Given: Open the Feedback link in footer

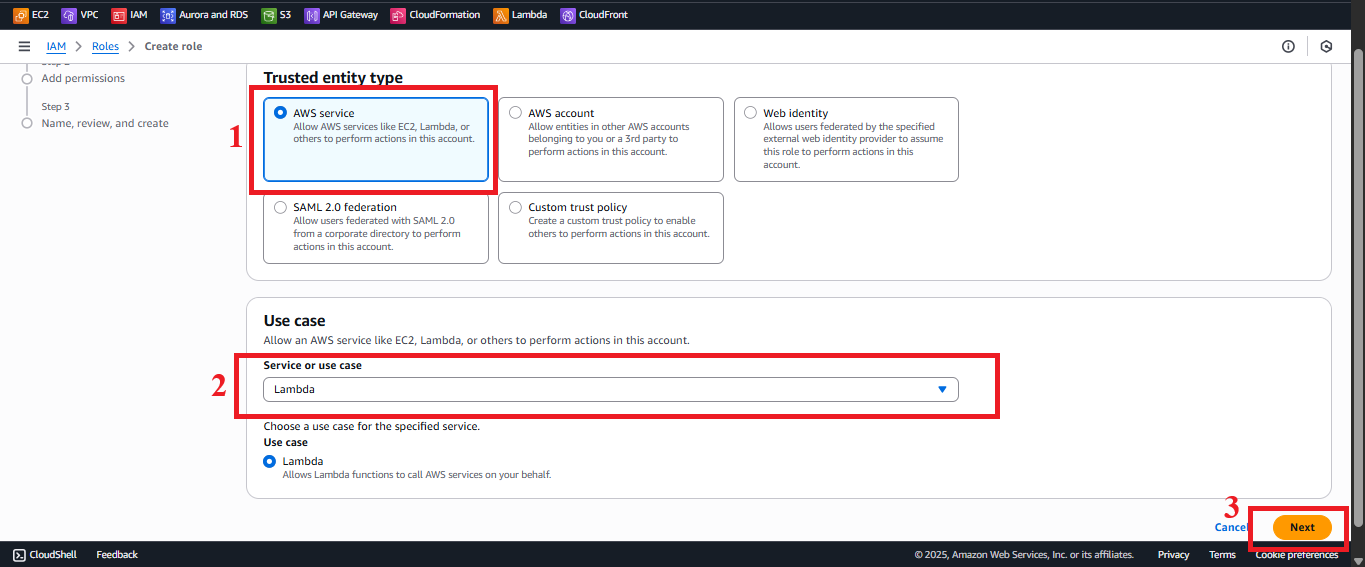Looking at the screenshot, I should [x=117, y=554].
